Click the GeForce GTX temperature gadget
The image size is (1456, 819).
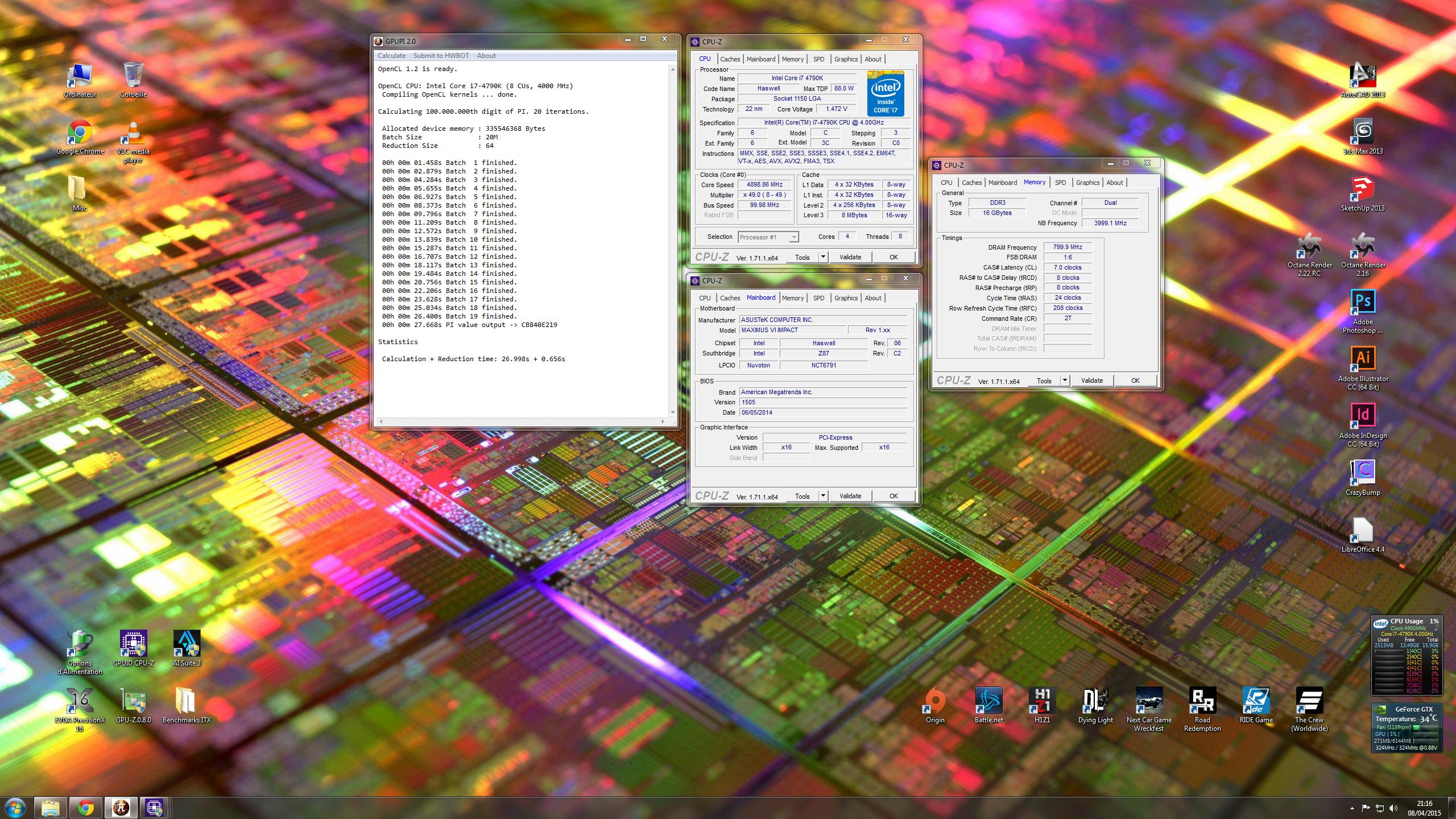[x=1406, y=728]
